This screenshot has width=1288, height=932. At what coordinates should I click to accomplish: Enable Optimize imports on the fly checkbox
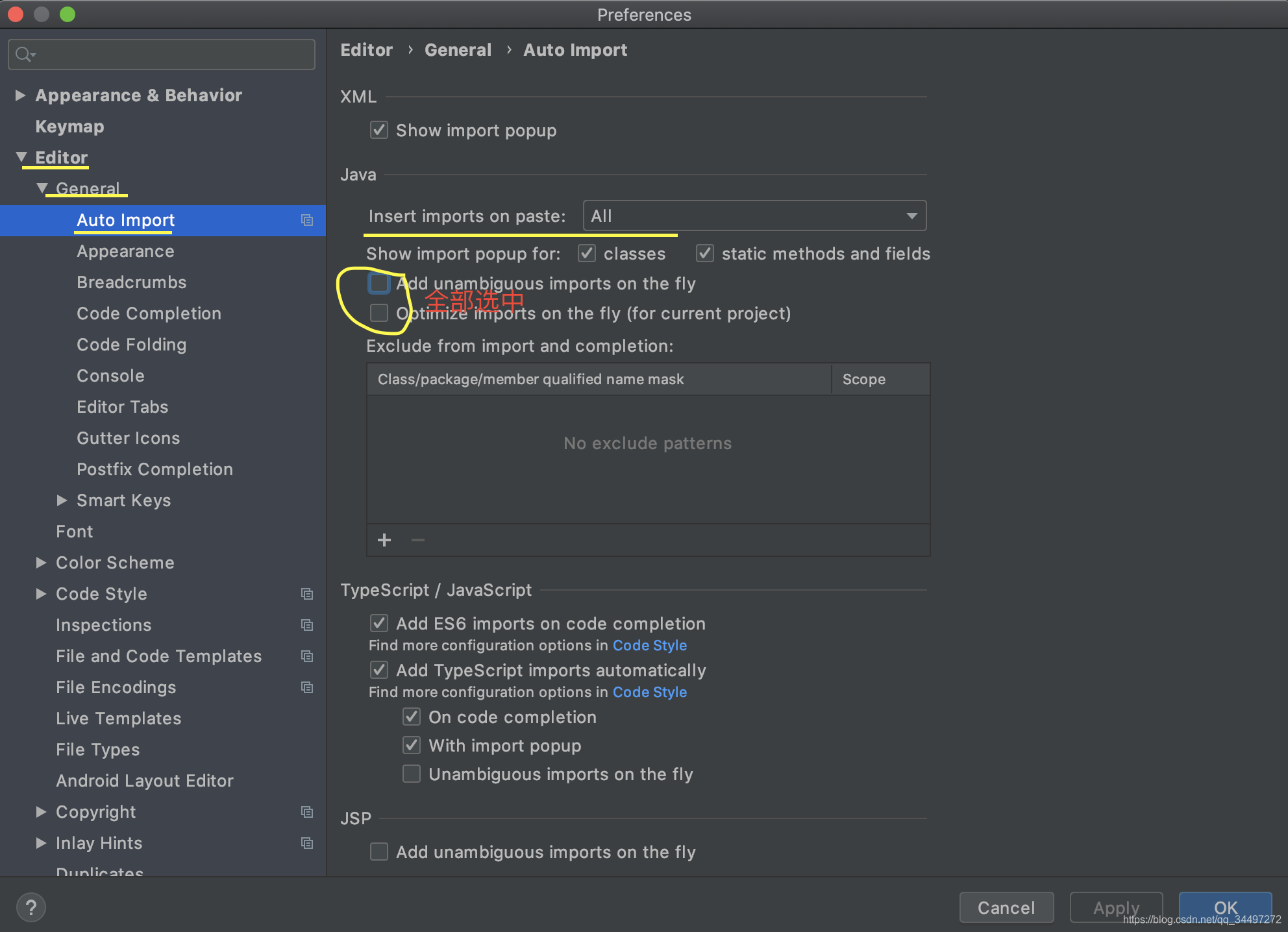(379, 313)
